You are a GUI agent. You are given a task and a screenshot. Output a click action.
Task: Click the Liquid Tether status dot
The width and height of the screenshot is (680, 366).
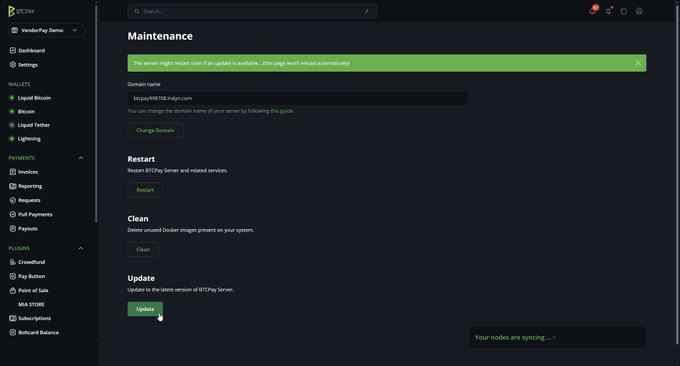click(x=12, y=125)
